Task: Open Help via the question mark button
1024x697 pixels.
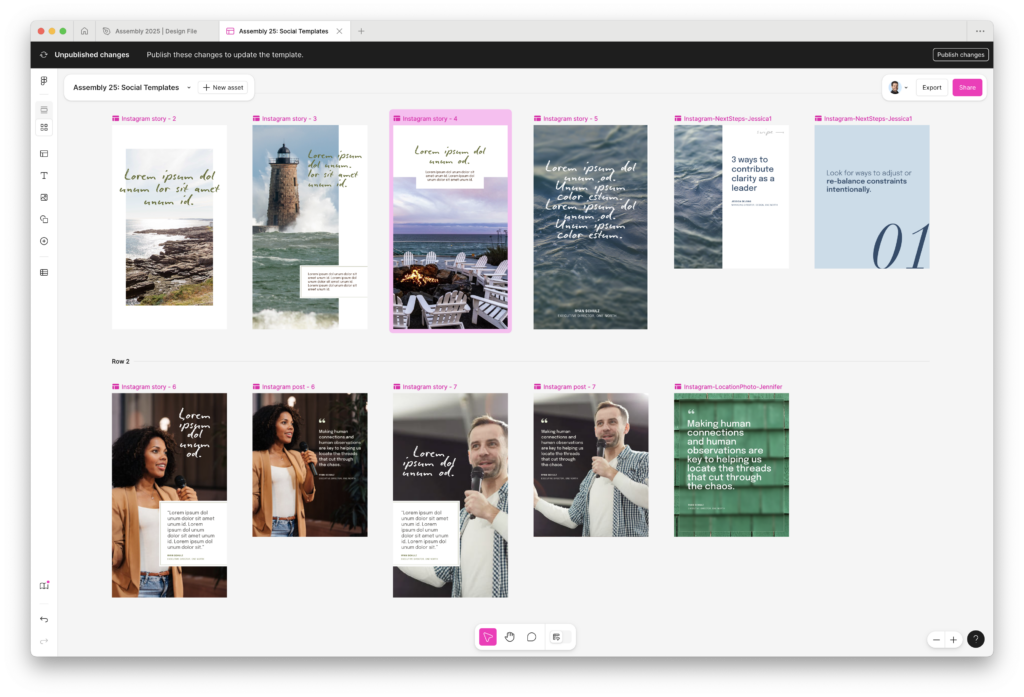Action: 975,638
